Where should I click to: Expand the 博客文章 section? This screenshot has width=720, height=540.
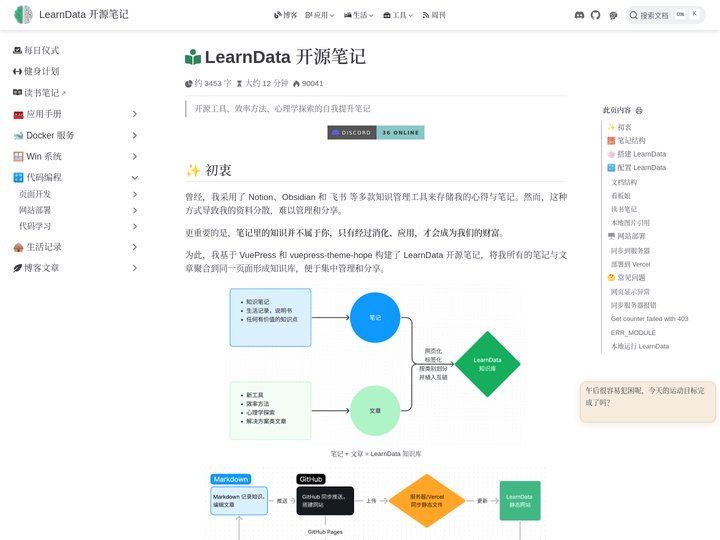click(134, 268)
